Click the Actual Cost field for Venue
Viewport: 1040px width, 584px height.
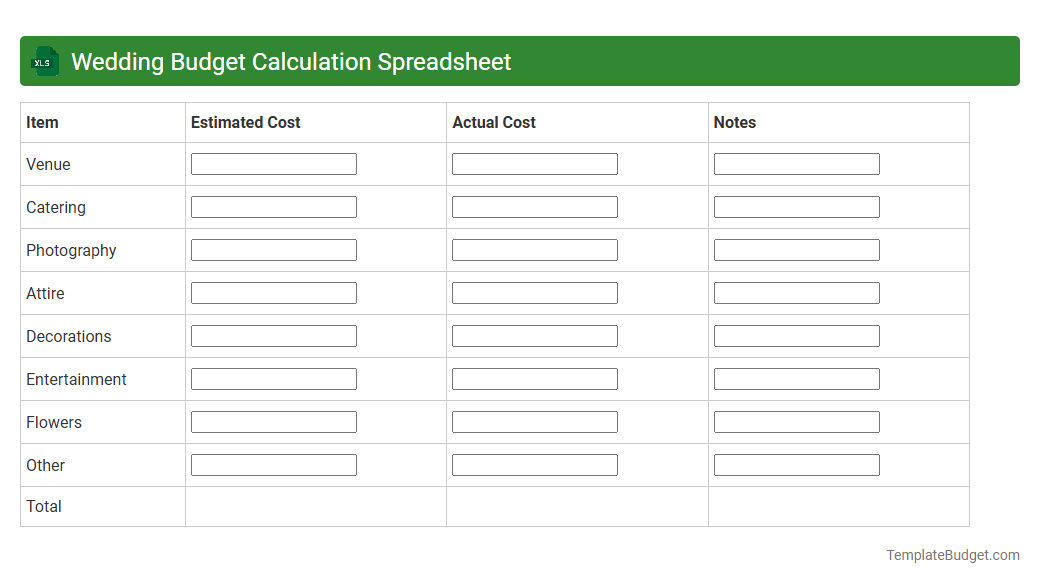point(534,163)
